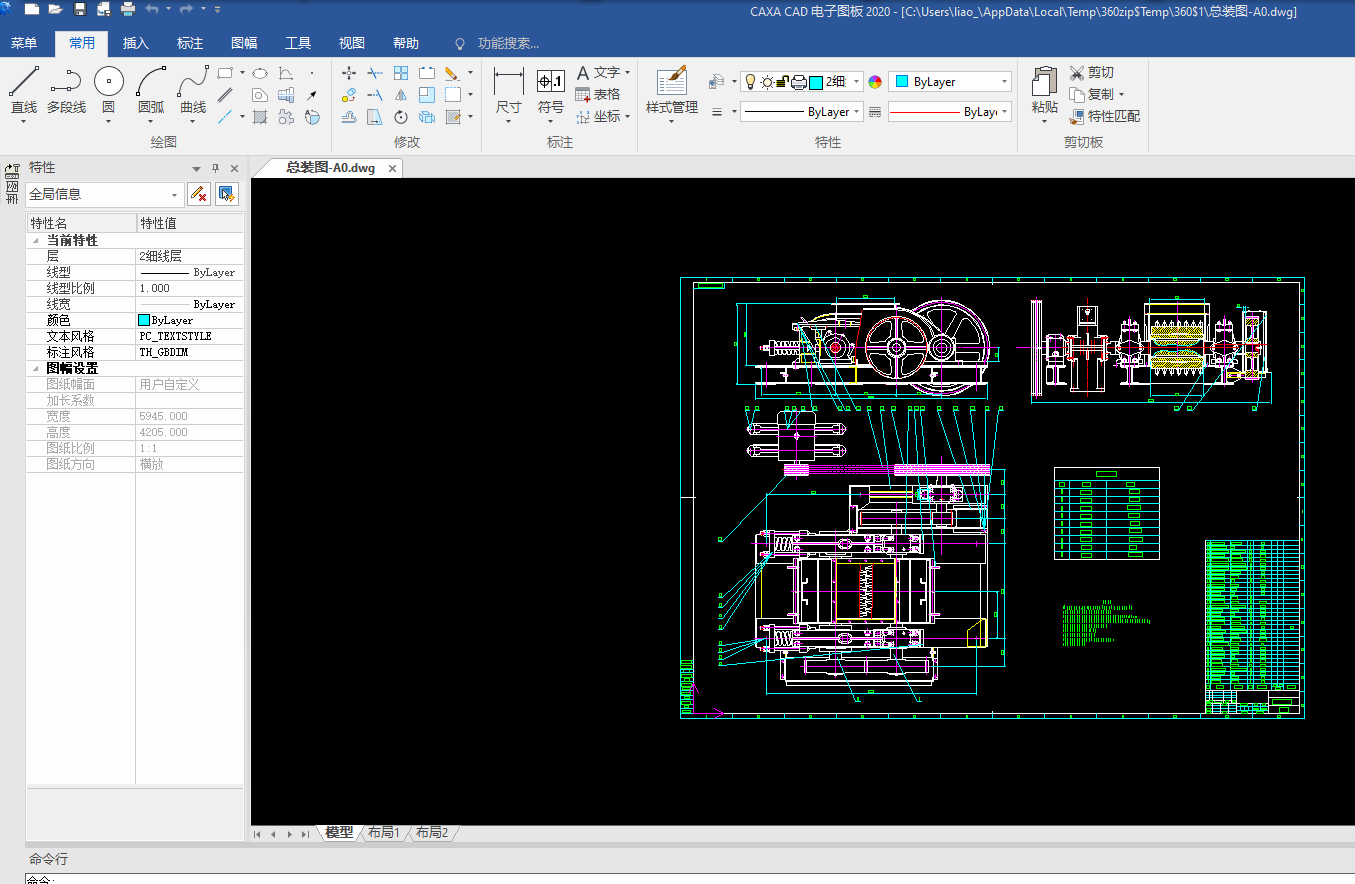Click the save icon in quick access toolbar
Screen dimensions: 1355x884
[80, 9]
